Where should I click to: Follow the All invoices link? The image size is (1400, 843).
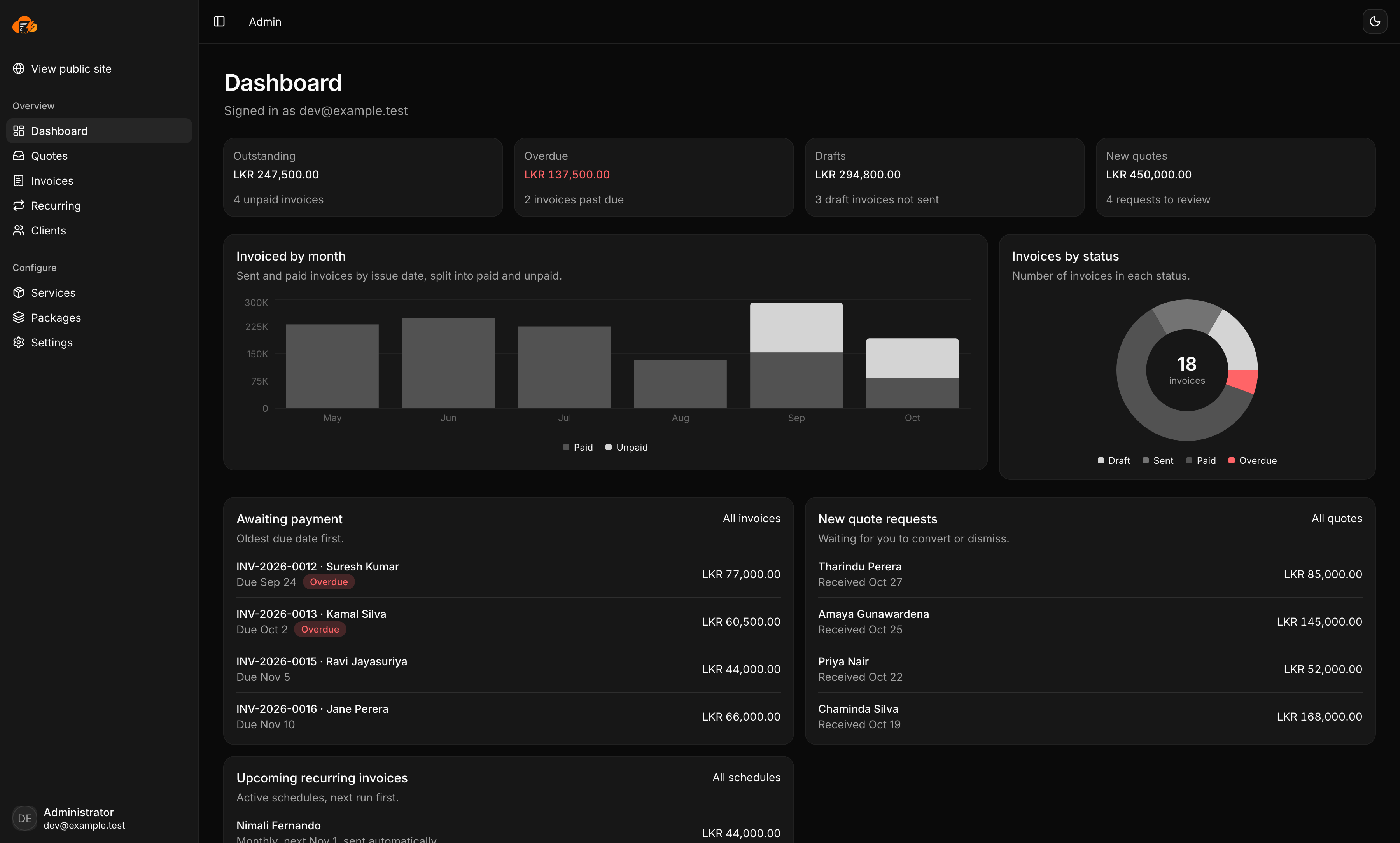pyautogui.click(x=751, y=519)
